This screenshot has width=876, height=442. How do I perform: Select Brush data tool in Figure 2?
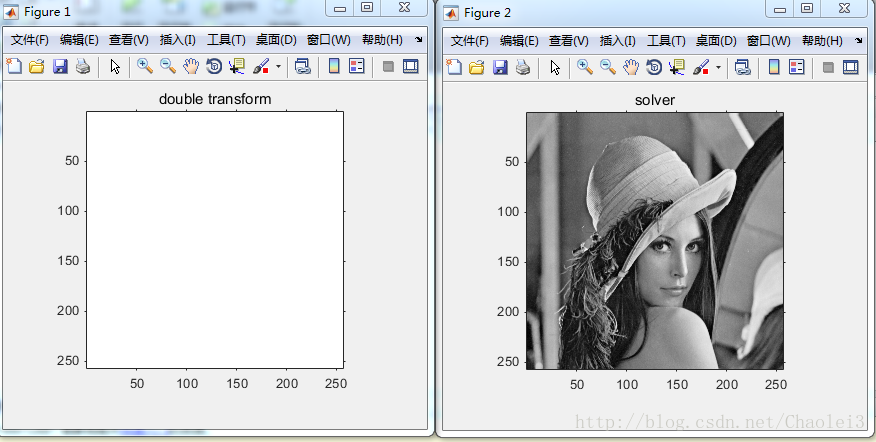pos(701,68)
